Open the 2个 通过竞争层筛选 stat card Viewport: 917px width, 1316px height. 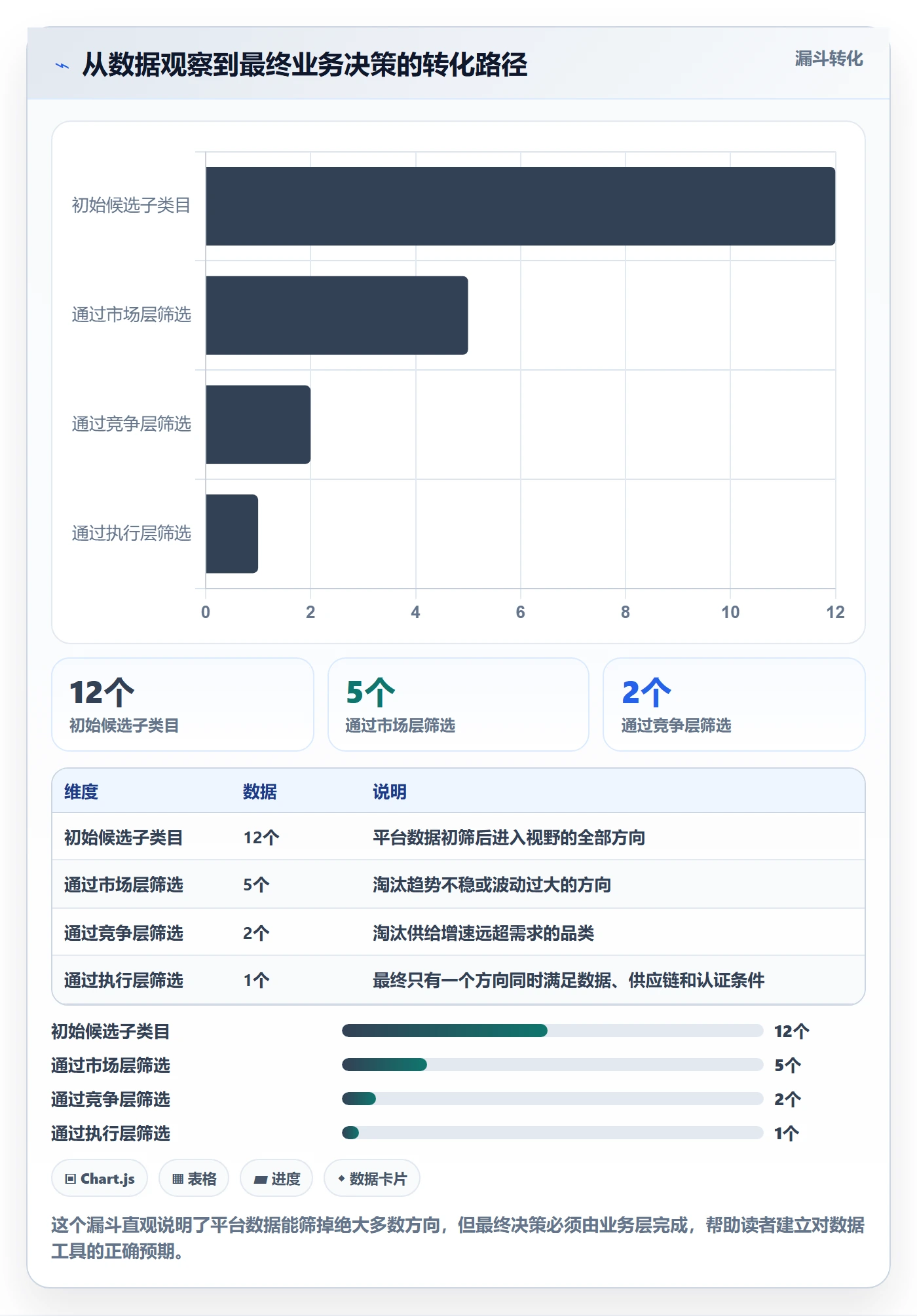click(734, 704)
